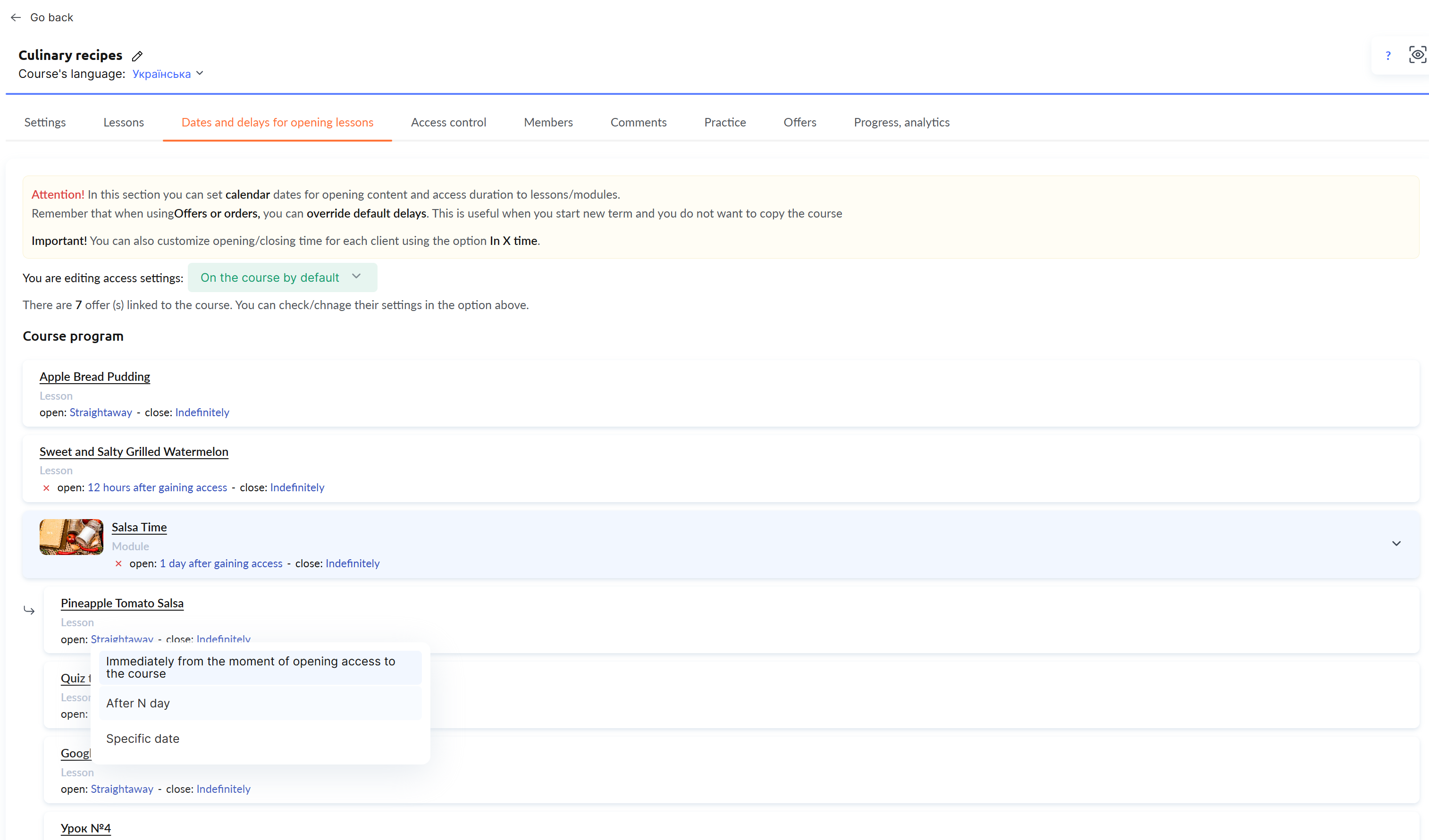The image size is (1429, 840).
Task: Open the Access control tab
Action: tap(448, 122)
